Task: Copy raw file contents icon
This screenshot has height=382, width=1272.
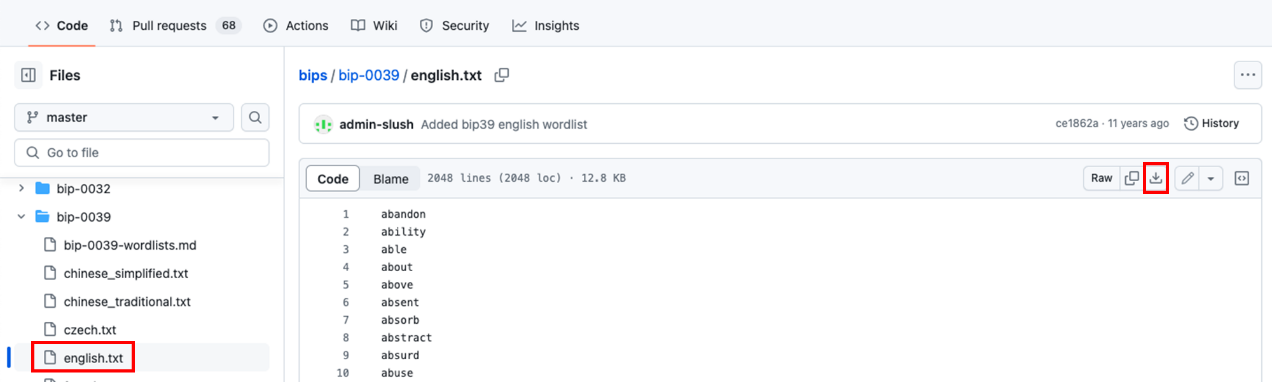Action: tap(1131, 178)
